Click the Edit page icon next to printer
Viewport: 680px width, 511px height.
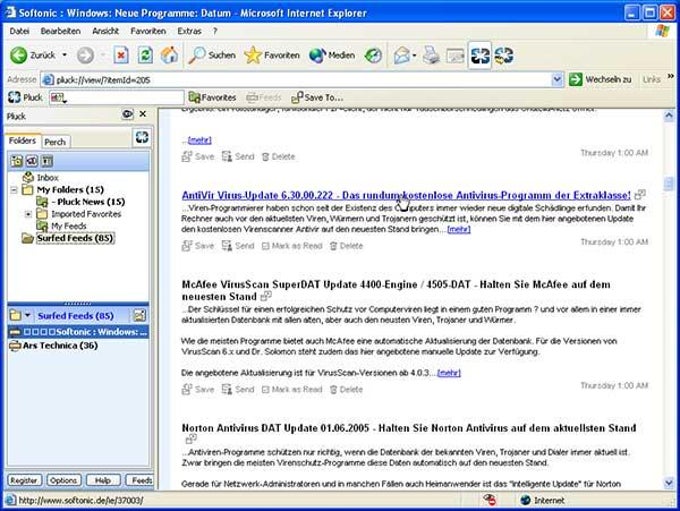pyautogui.click(x=455, y=56)
